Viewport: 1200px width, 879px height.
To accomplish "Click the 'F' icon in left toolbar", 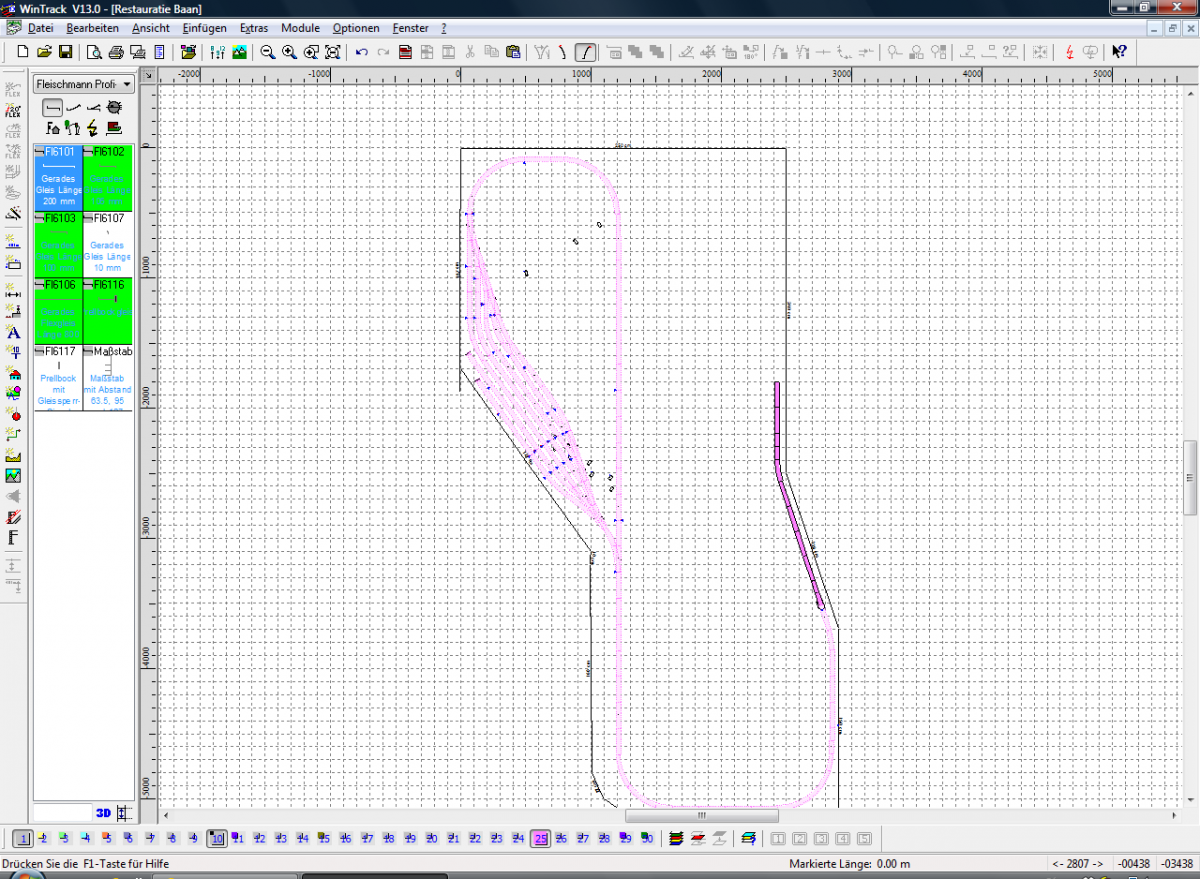I will [x=14, y=537].
